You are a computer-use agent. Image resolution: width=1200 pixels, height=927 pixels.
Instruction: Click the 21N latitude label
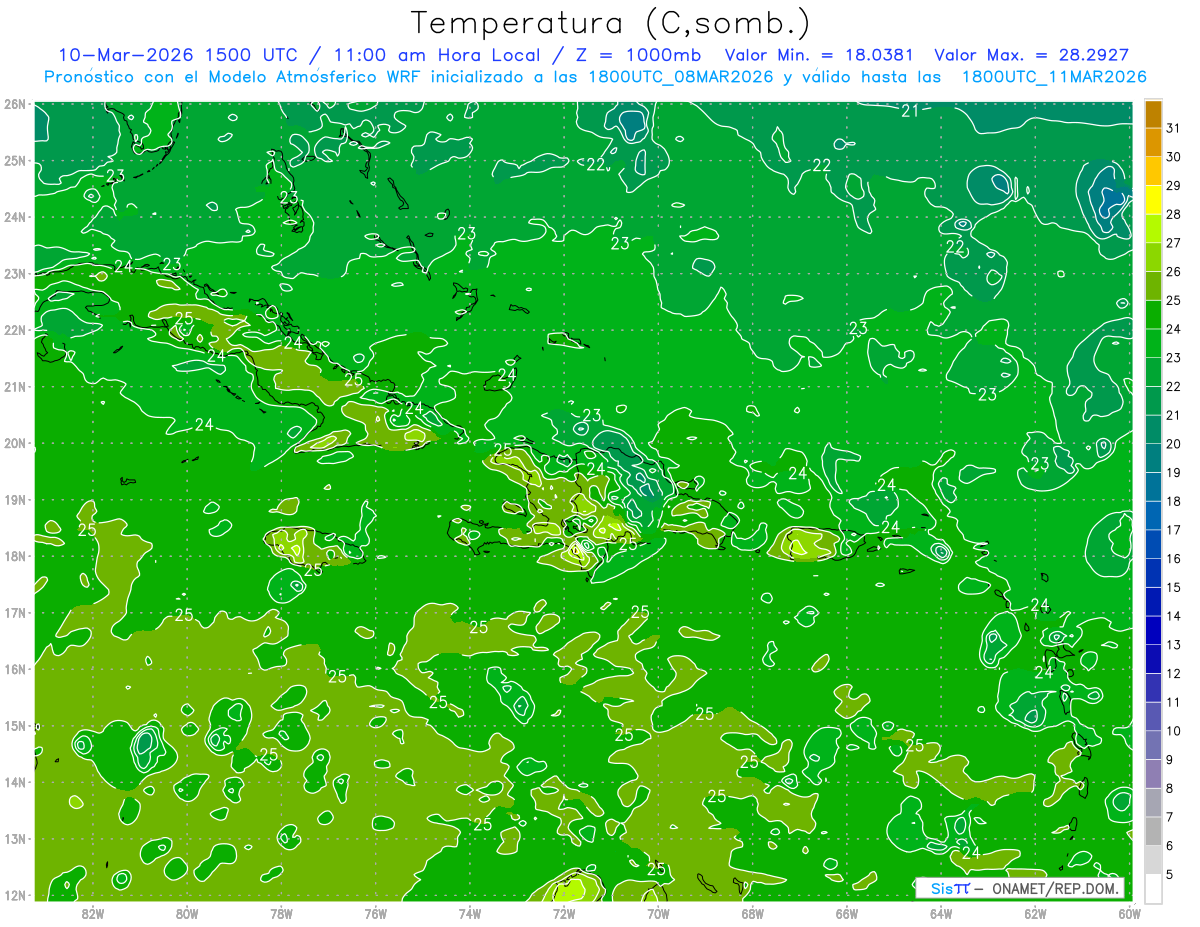click(x=15, y=387)
